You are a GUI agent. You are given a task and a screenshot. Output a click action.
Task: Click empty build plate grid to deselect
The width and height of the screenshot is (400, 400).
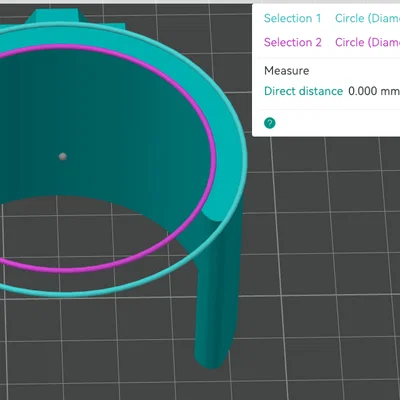[x=317, y=267]
